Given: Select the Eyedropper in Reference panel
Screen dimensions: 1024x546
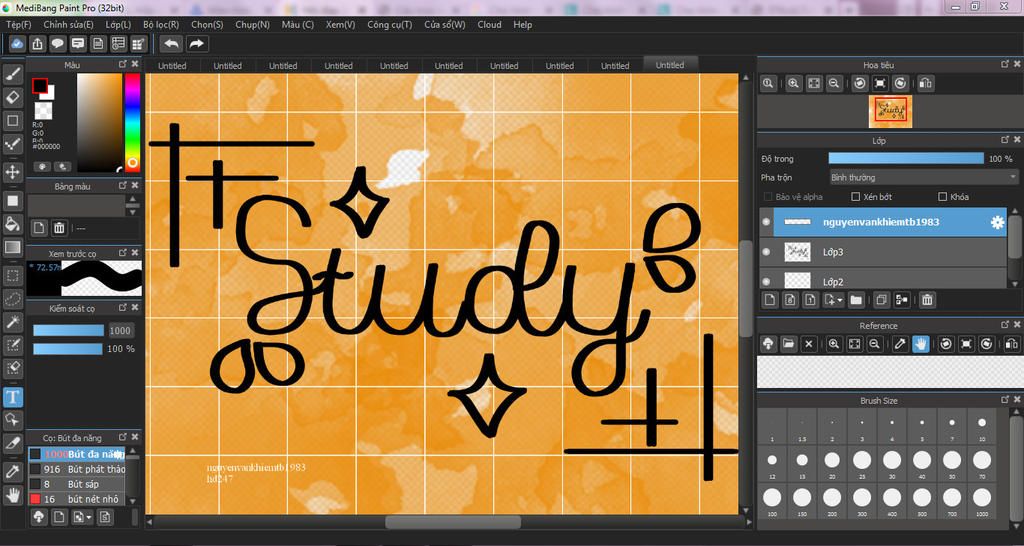Looking at the screenshot, I should 900,344.
